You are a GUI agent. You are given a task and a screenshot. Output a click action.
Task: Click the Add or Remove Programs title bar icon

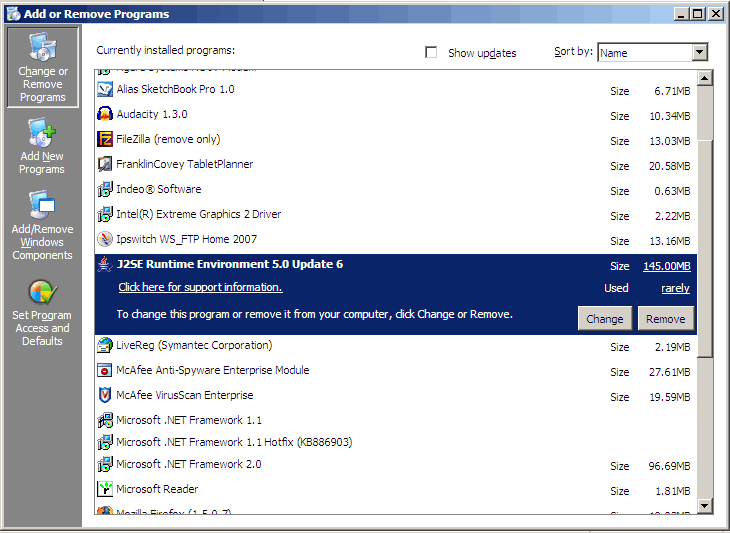(14, 14)
